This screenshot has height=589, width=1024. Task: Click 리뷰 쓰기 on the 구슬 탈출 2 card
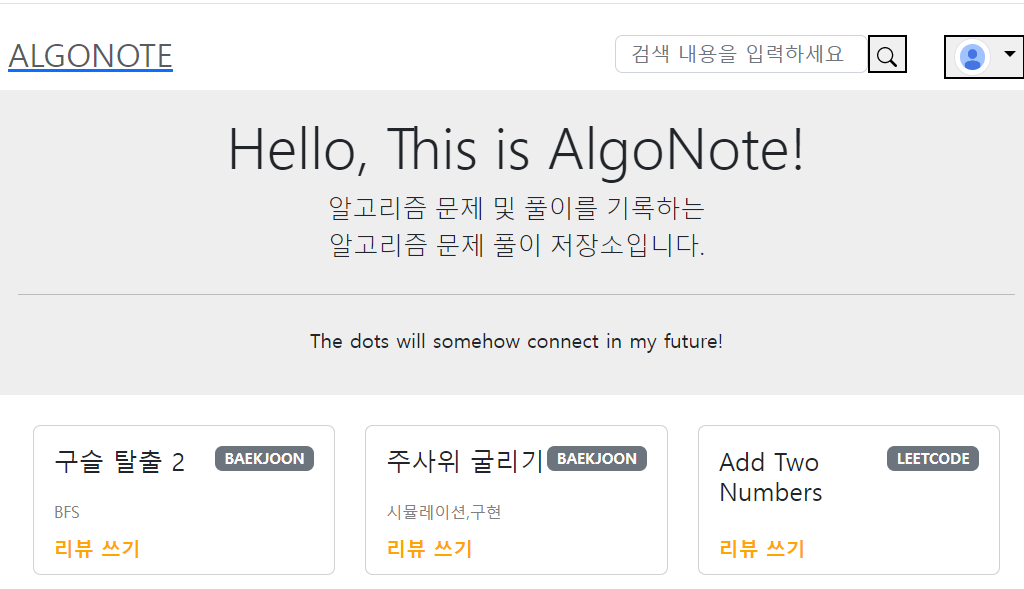tap(96, 548)
